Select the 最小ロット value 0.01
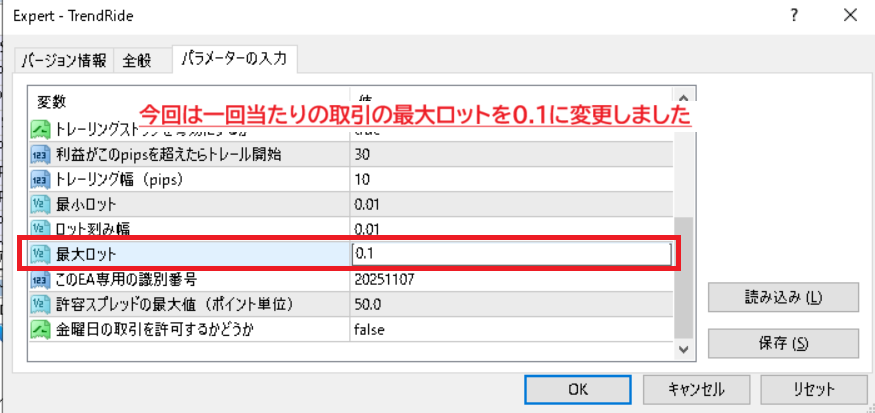Image resolution: width=875 pixels, height=413 pixels. (367, 204)
